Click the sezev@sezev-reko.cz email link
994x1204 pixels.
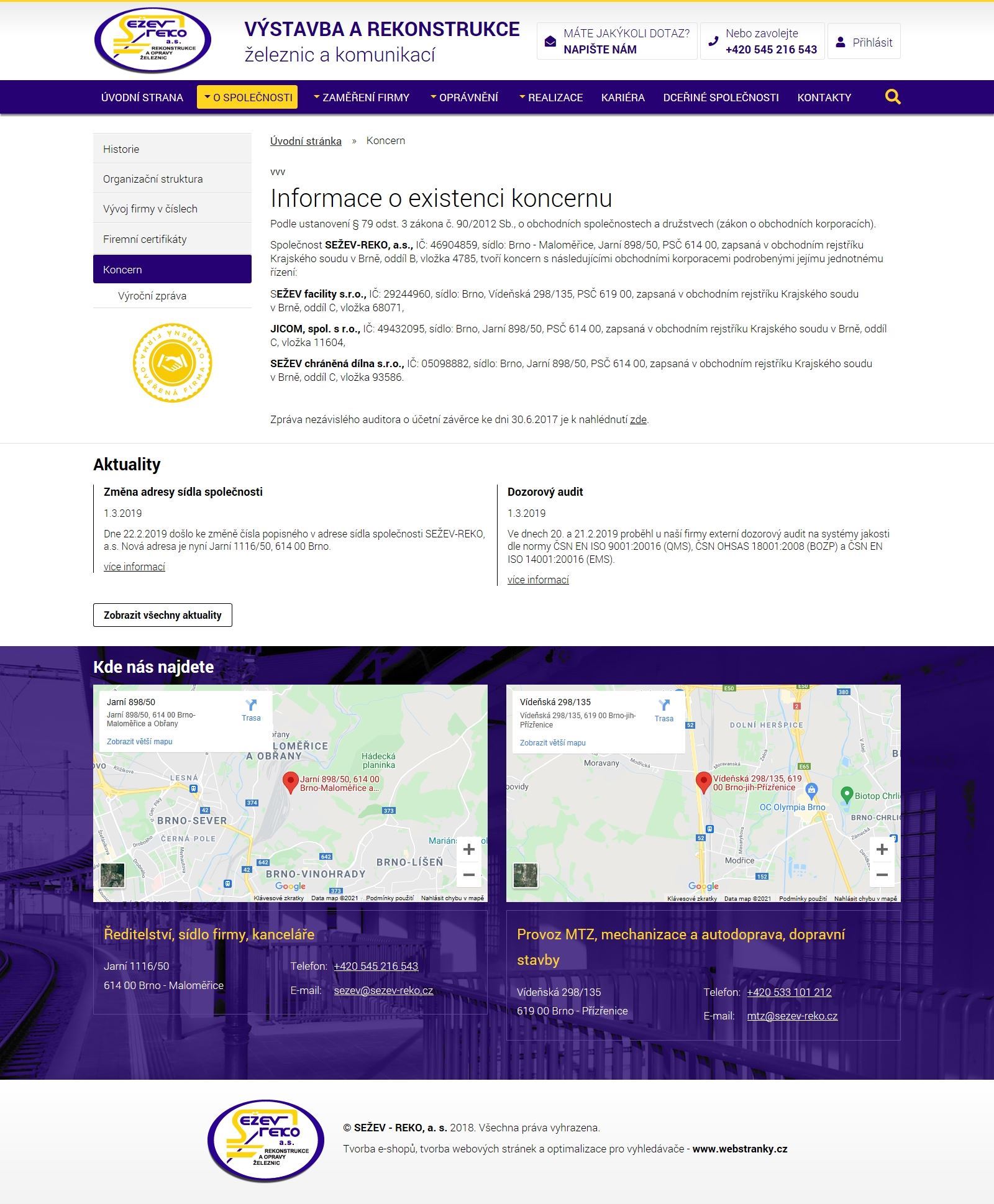pos(383,990)
